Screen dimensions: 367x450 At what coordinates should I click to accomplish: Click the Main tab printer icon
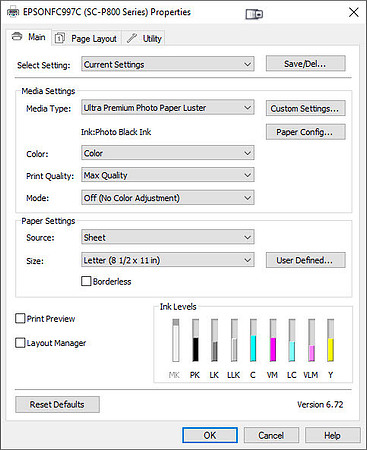point(17,36)
